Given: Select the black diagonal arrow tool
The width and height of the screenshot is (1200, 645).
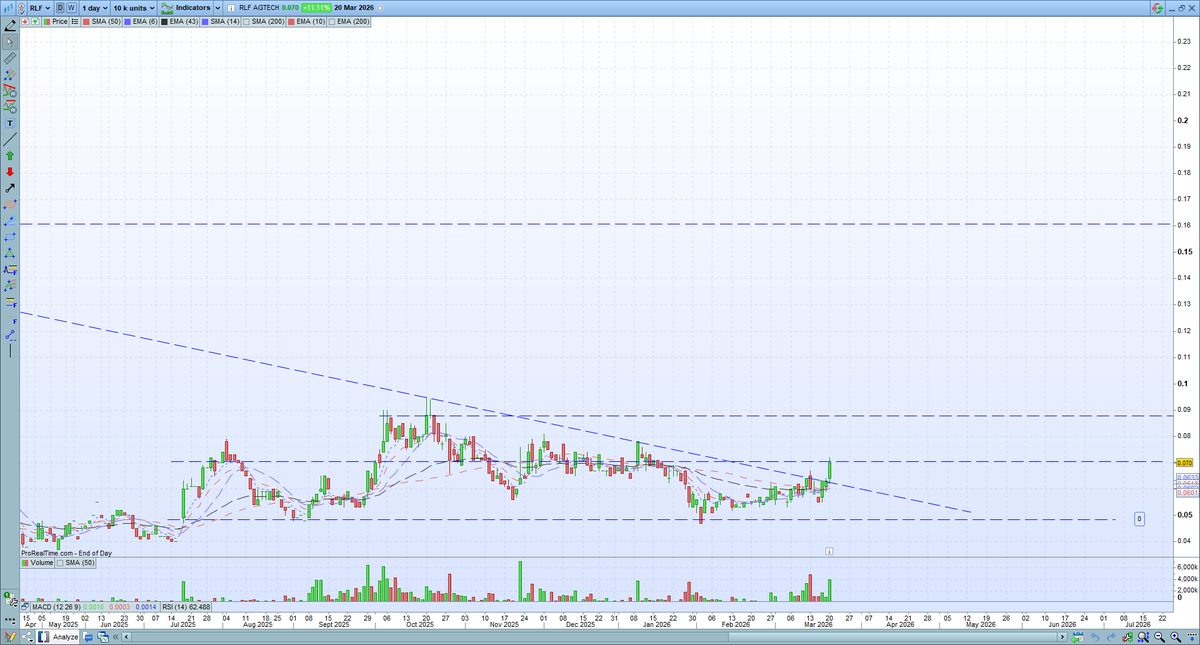Looking at the screenshot, I should click(x=10, y=188).
